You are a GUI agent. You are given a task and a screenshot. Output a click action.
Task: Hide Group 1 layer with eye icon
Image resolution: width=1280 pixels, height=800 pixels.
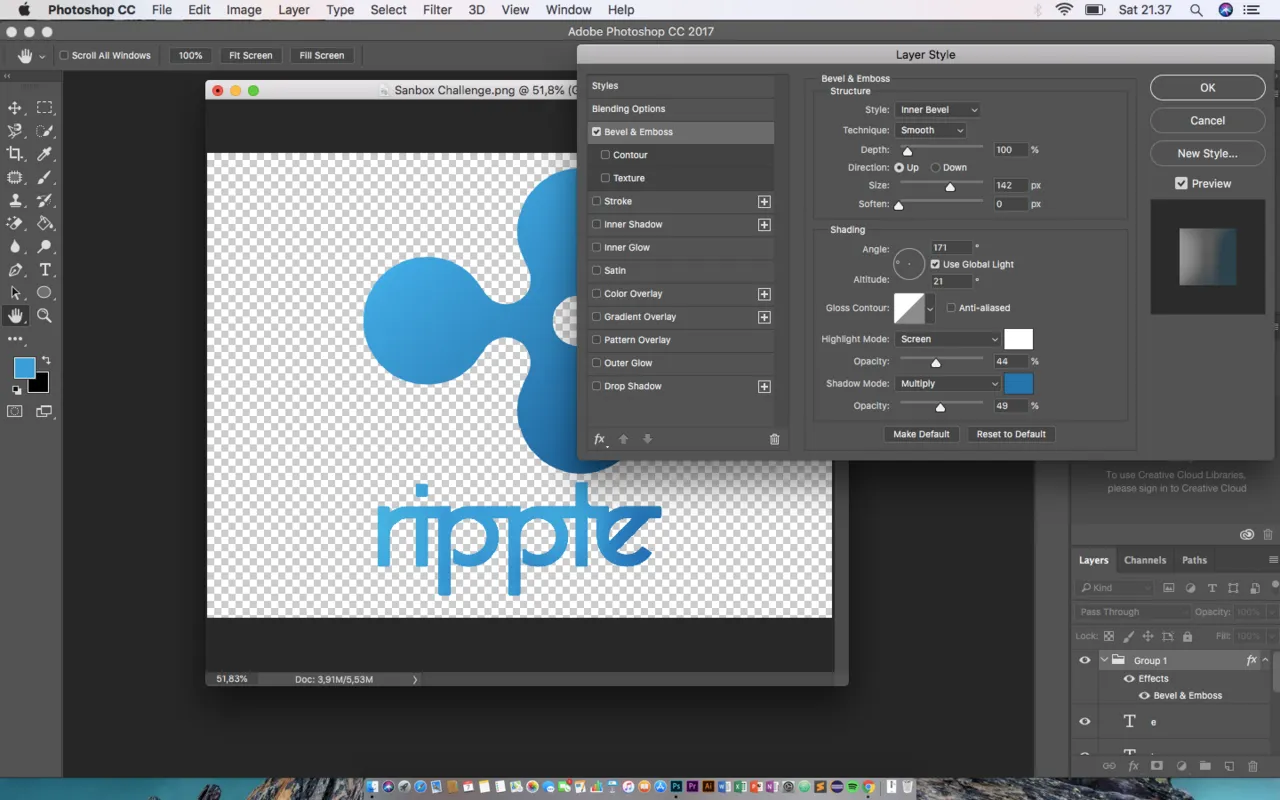pyautogui.click(x=1085, y=660)
